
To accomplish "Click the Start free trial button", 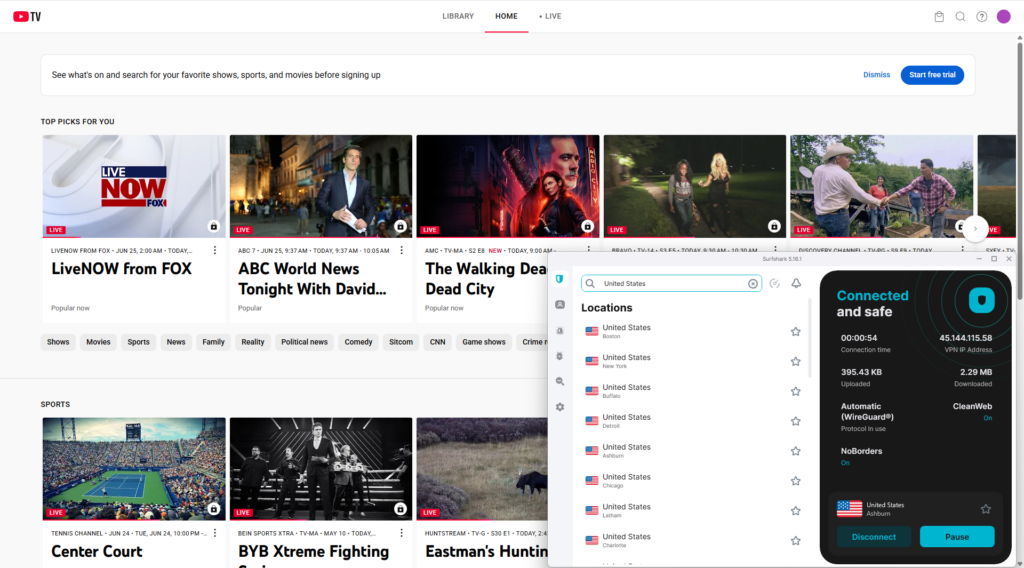I will coord(932,75).
